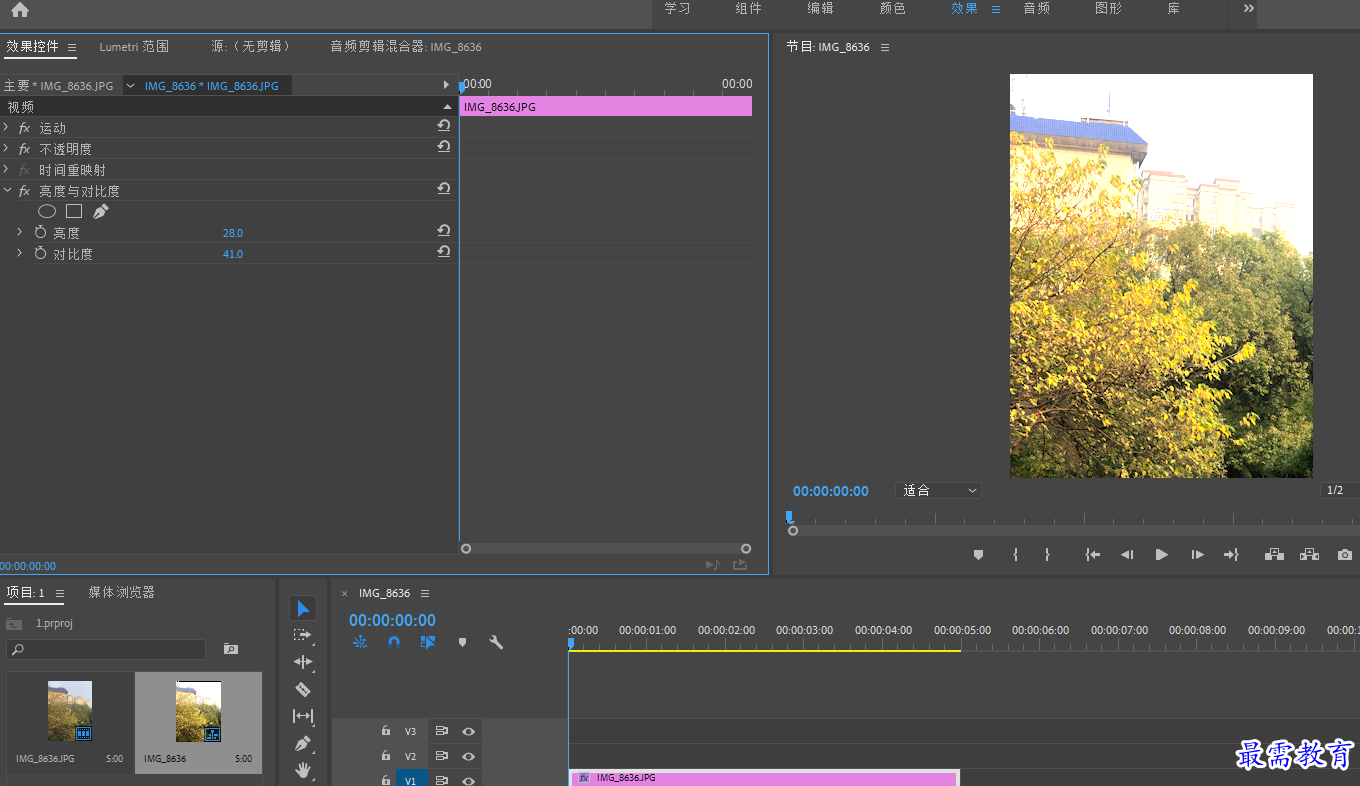
Task: Select the Ripple Edit tool
Action: [303, 662]
